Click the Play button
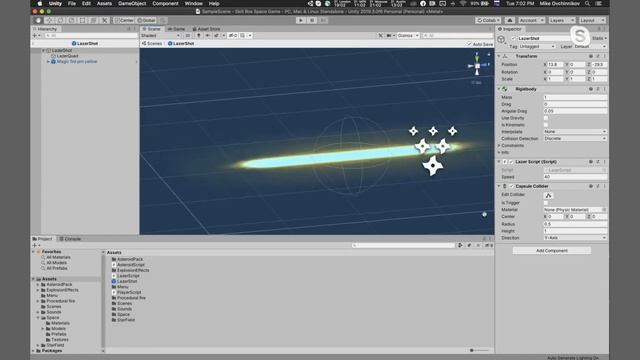The width and height of the screenshot is (640, 360). [x=301, y=20]
